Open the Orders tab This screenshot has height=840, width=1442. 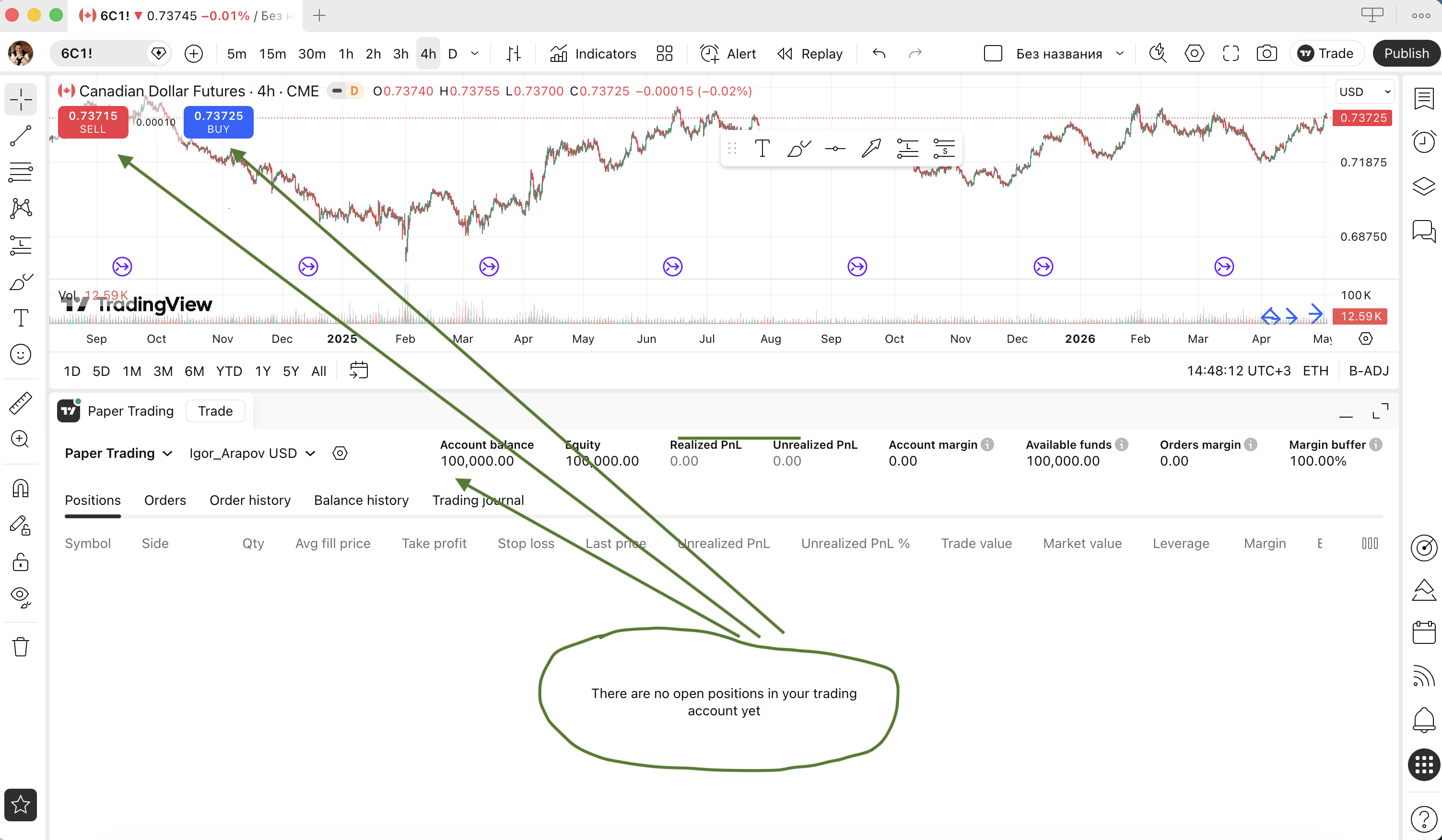(165, 500)
